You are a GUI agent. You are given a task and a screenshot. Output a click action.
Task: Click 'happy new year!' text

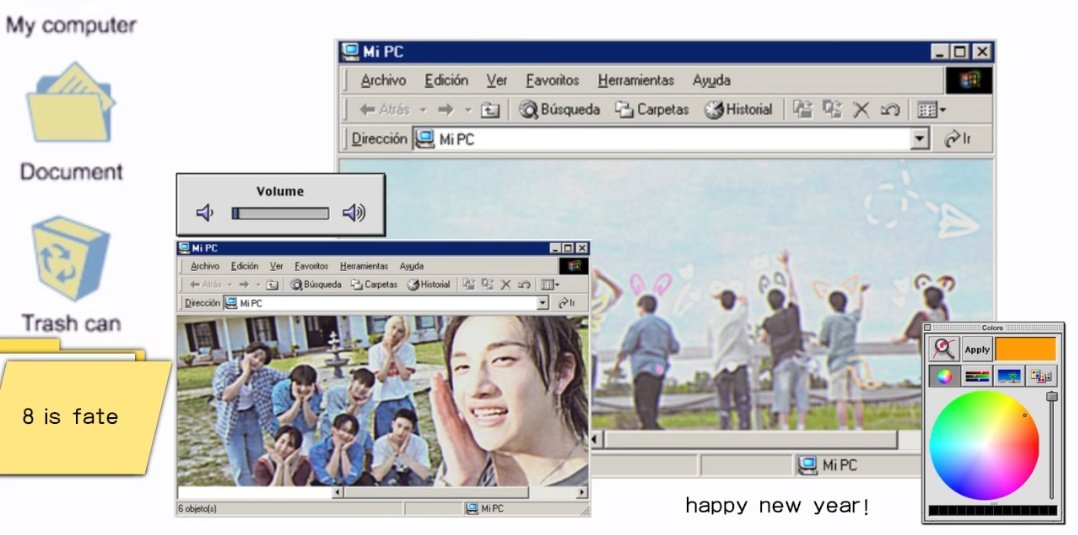[778, 506]
